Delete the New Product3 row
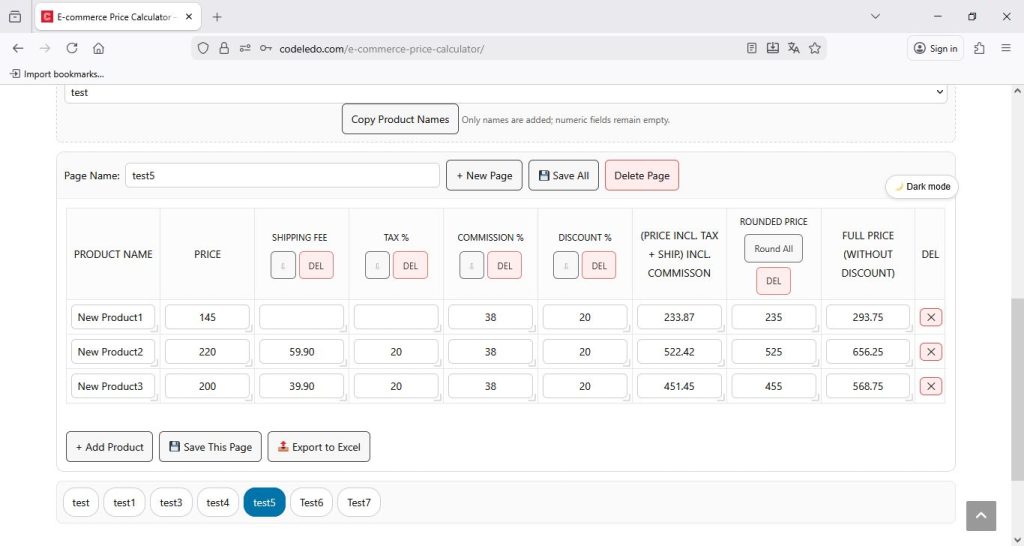 930,386
